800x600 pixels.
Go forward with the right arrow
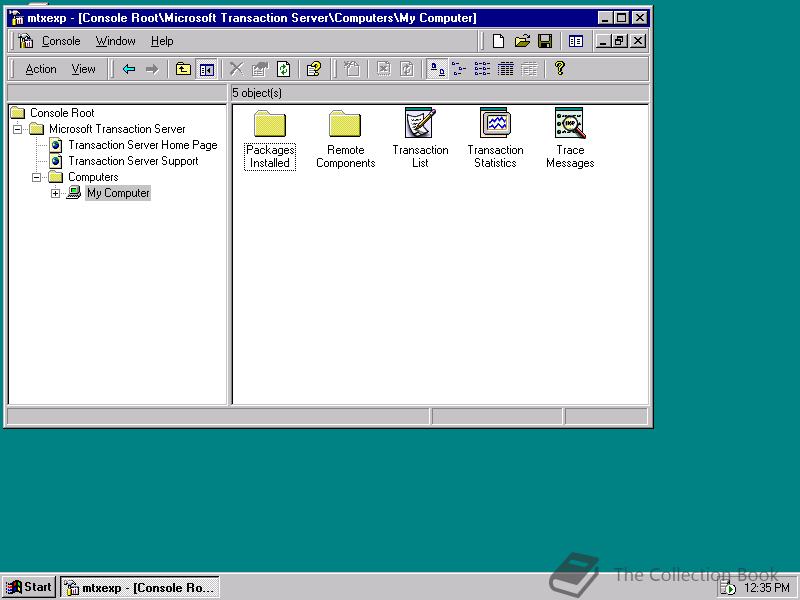click(152, 69)
